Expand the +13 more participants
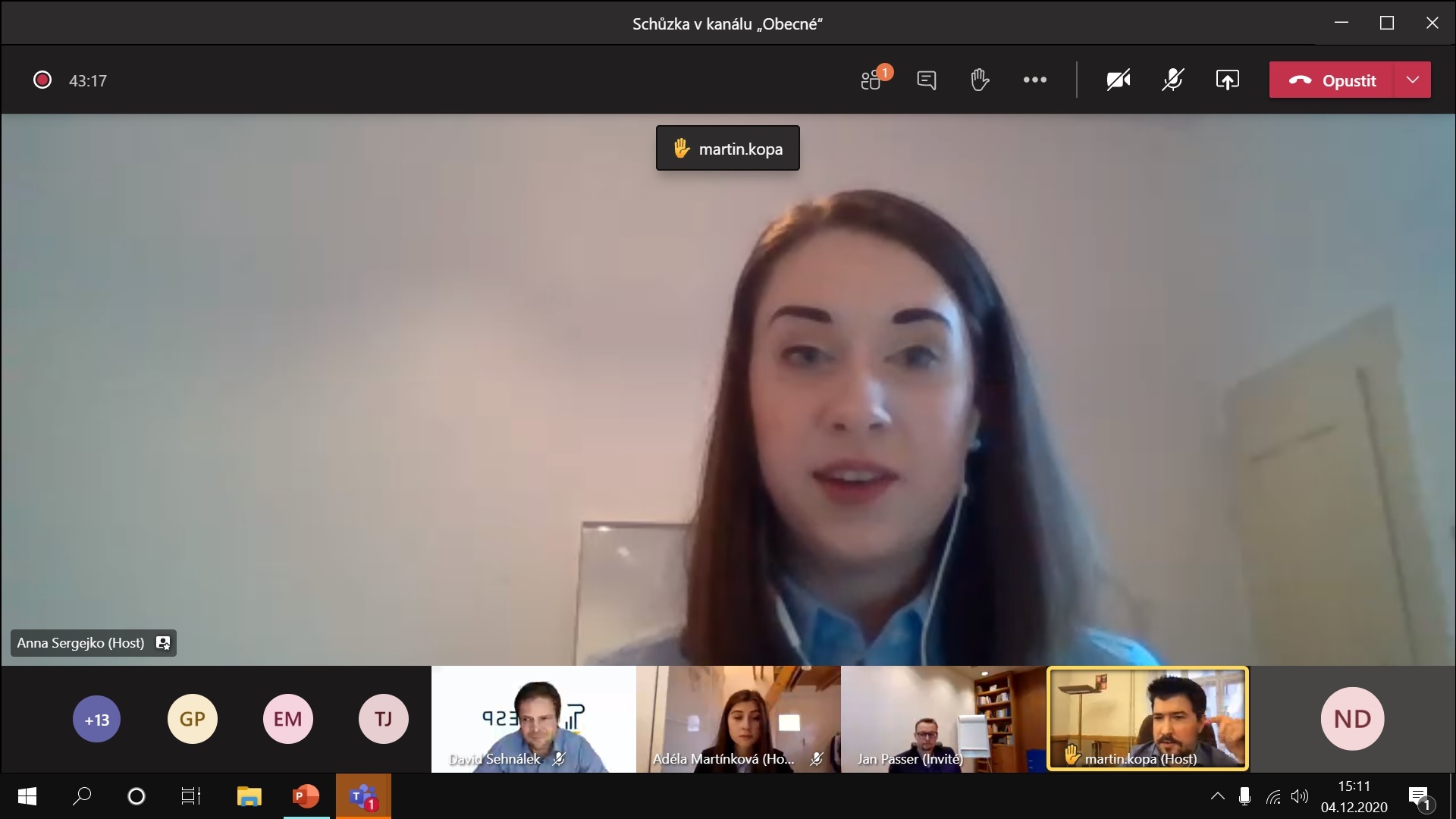Image resolution: width=1456 pixels, height=819 pixels. click(96, 719)
